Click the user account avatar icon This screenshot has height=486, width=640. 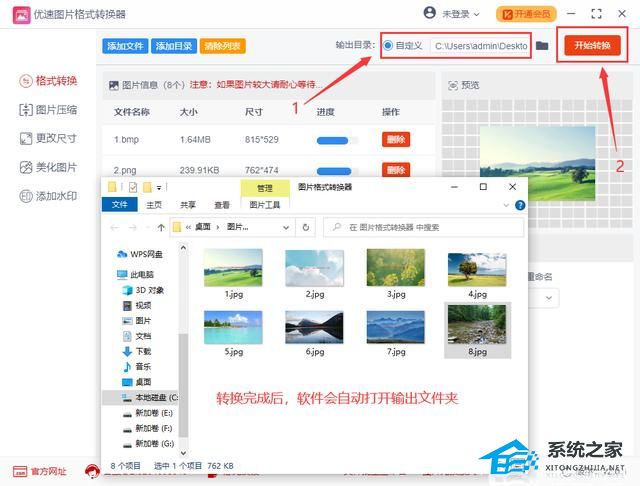tap(429, 13)
